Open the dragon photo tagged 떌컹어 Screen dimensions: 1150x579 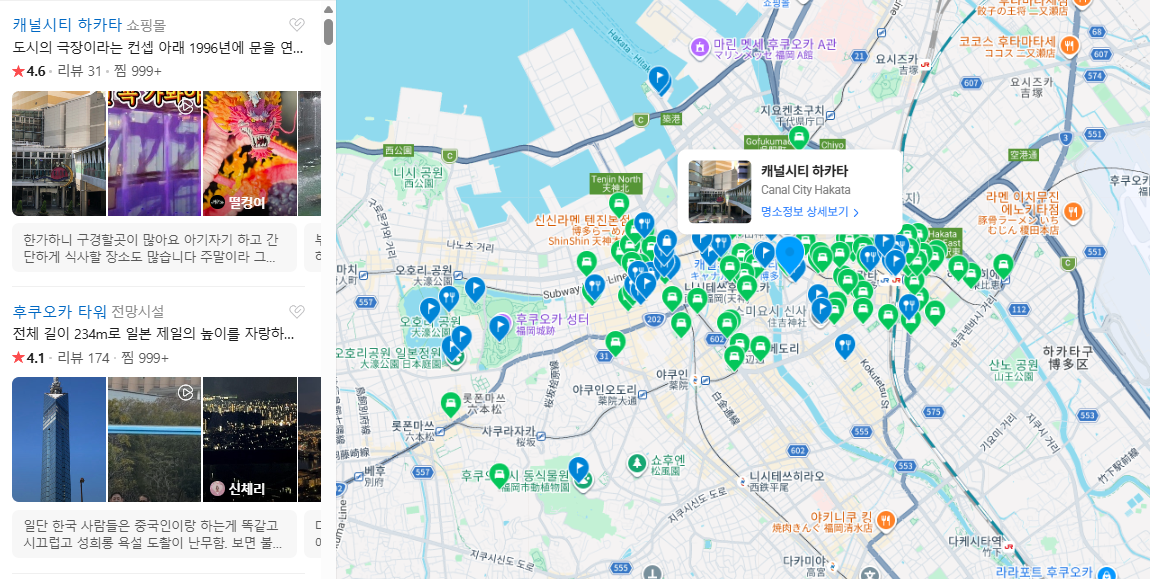(249, 153)
